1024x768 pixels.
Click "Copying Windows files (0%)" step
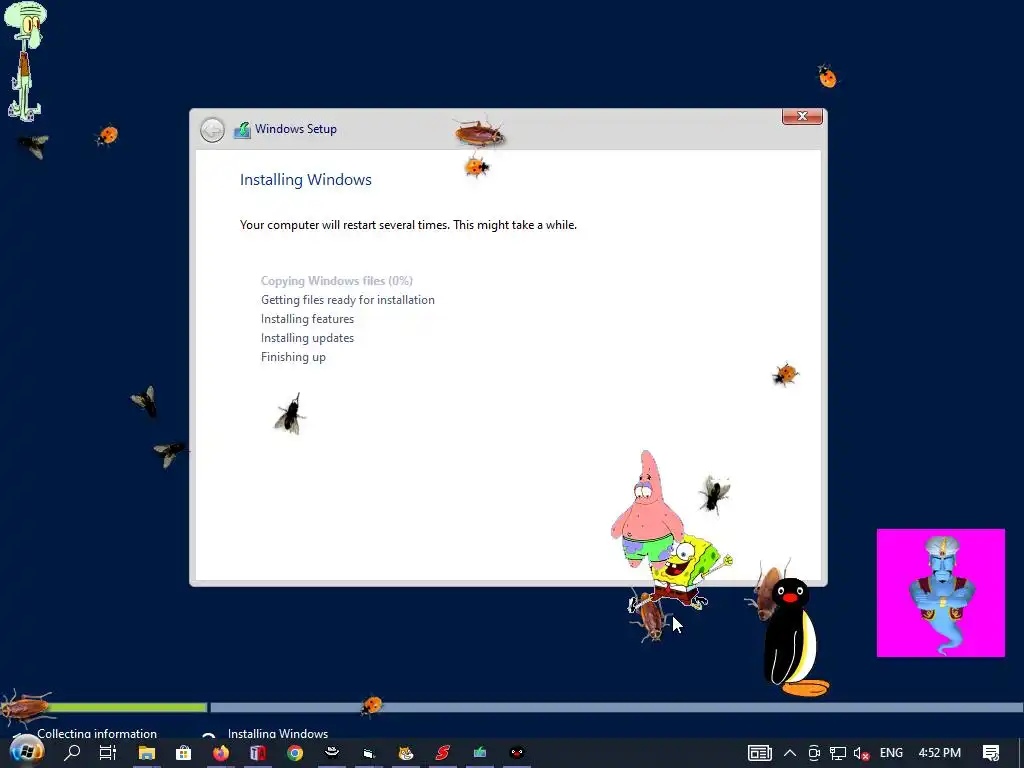click(337, 281)
